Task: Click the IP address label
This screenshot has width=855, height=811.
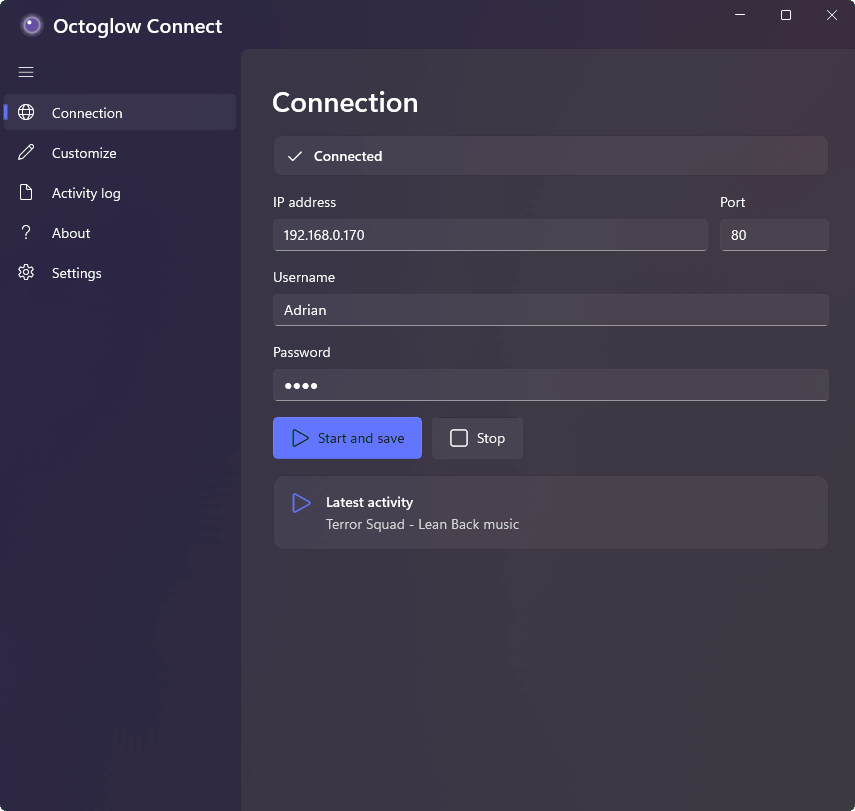Action: click(x=304, y=202)
